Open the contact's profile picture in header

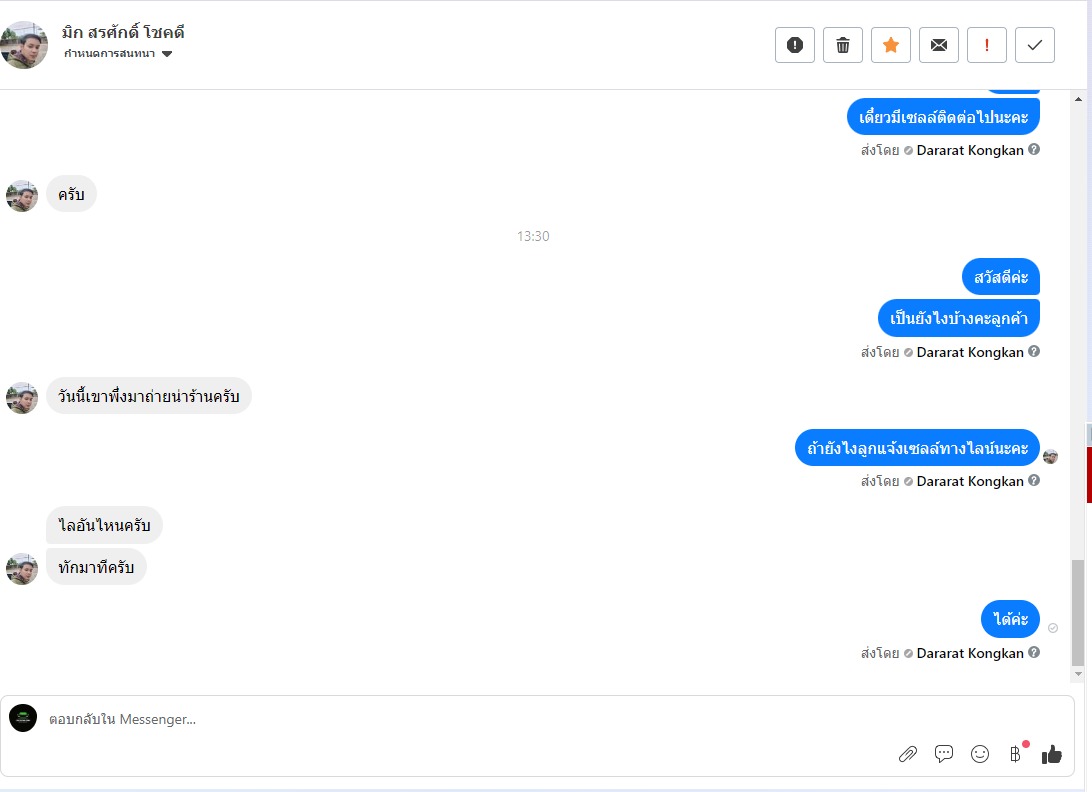(x=24, y=45)
